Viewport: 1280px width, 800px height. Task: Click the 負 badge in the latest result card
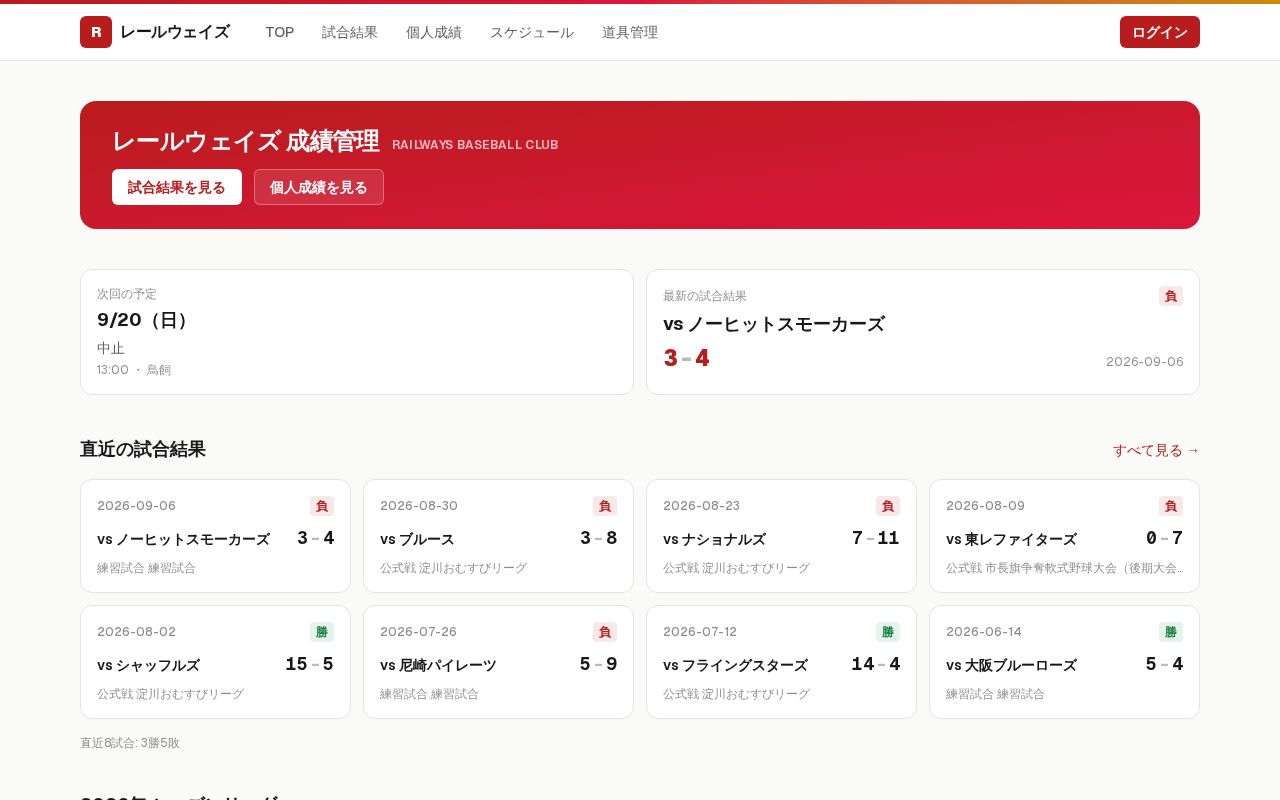[x=1171, y=296]
